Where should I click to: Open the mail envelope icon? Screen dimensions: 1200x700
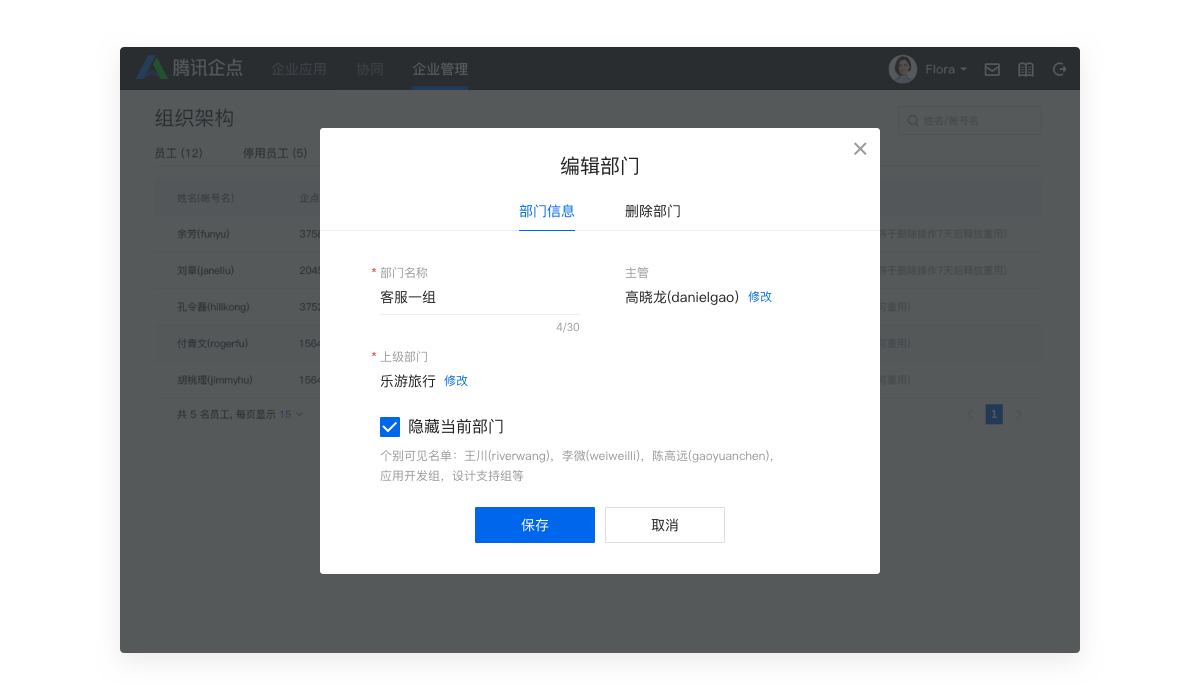point(992,69)
